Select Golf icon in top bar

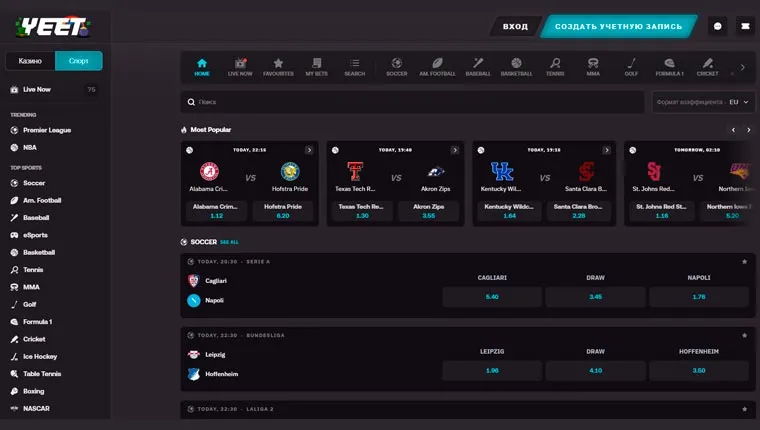pyautogui.click(x=631, y=67)
